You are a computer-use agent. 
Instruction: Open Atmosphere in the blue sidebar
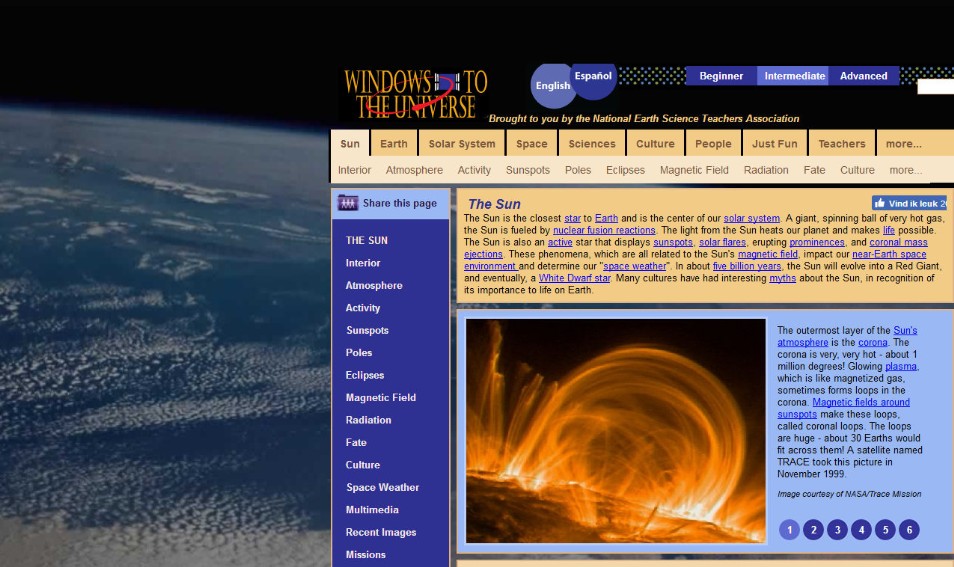(374, 285)
